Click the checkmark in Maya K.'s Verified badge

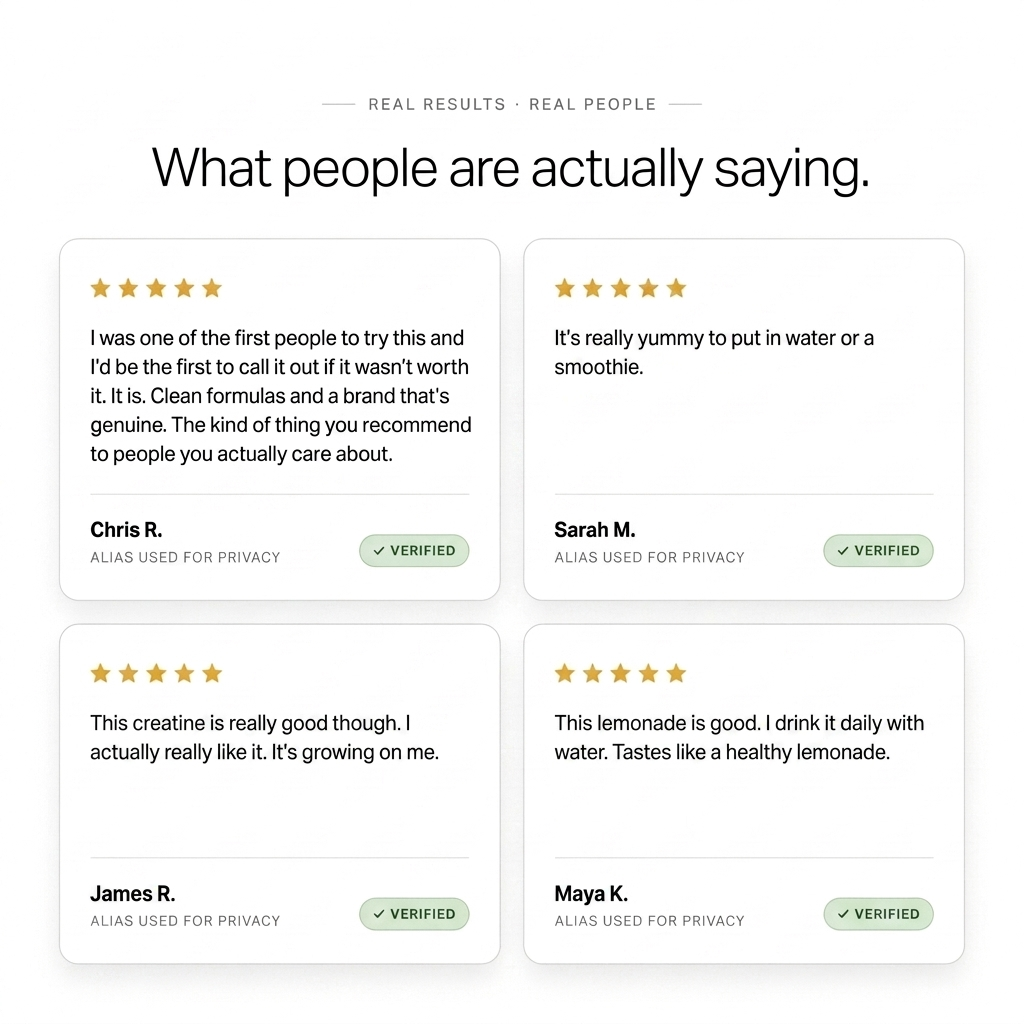(x=843, y=914)
